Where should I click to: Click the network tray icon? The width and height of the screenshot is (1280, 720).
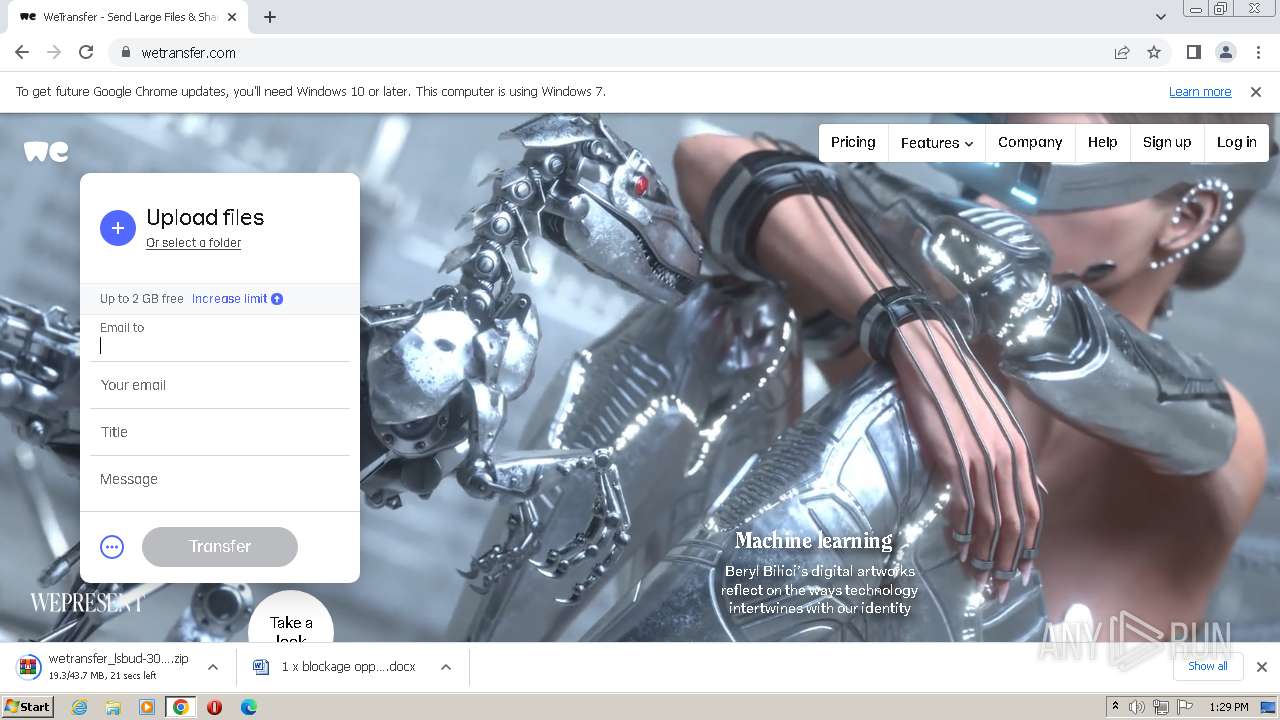[1161, 707]
